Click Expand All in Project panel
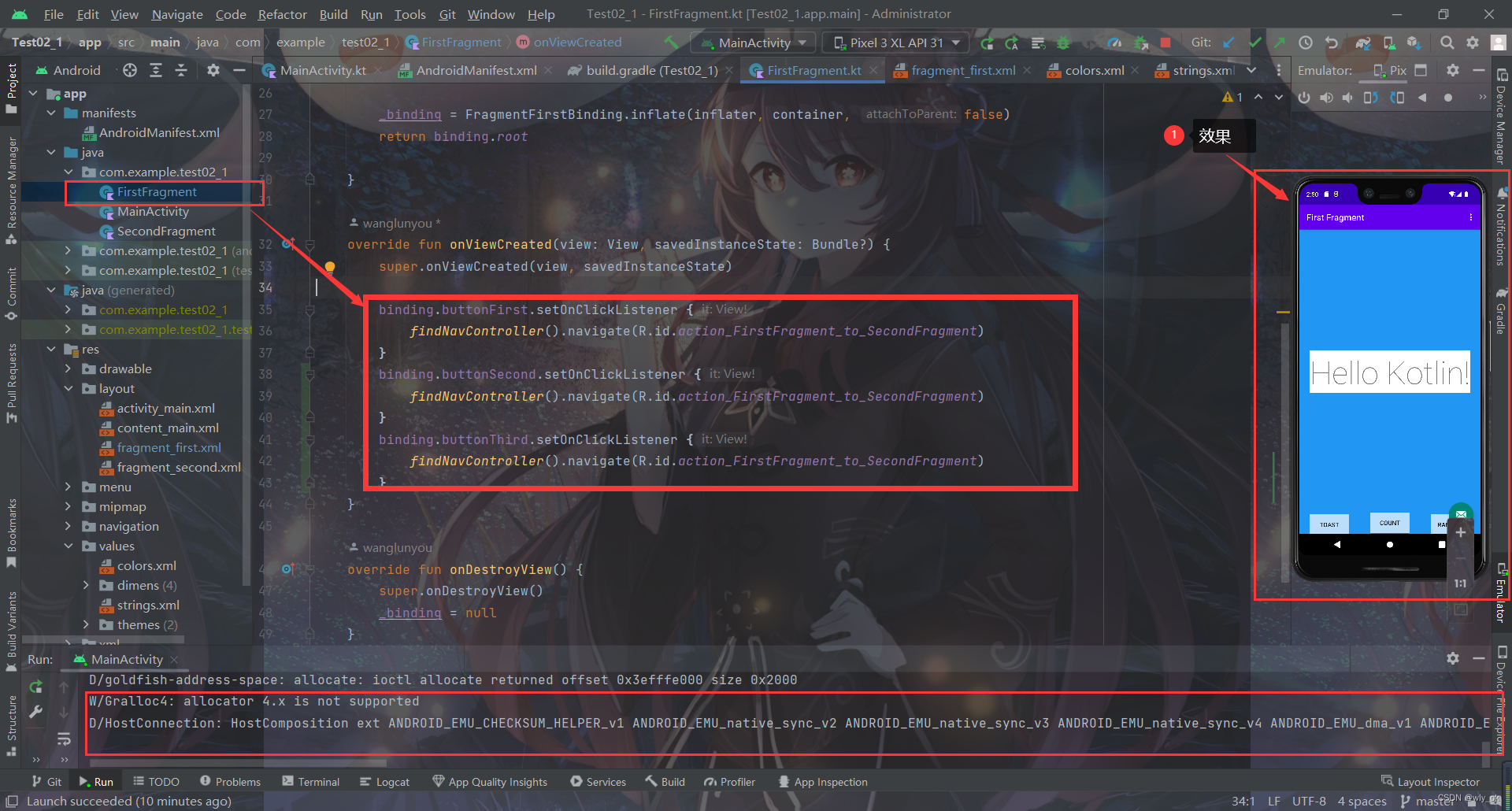Image resolution: width=1512 pixels, height=811 pixels. [x=156, y=70]
